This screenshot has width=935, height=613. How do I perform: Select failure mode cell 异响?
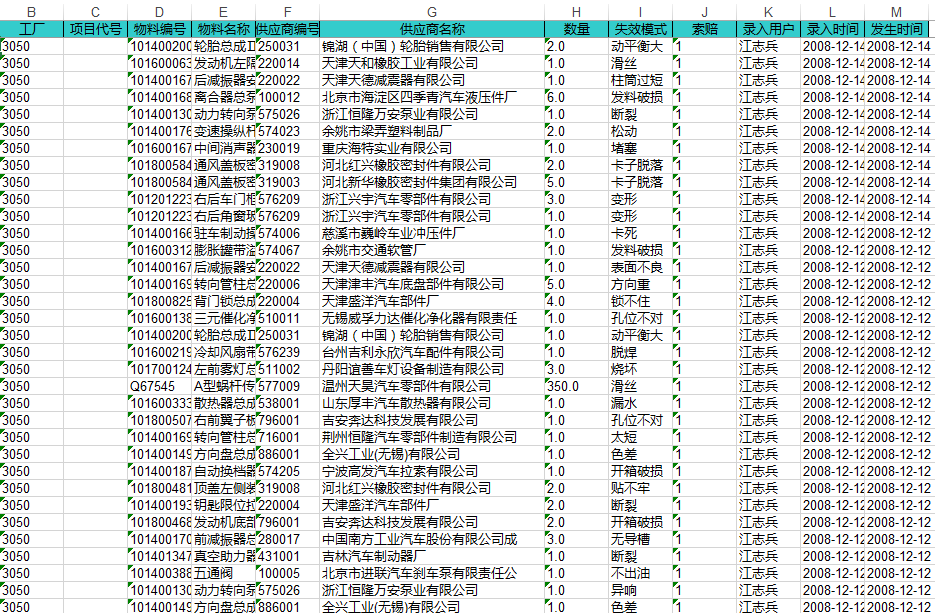tap(640, 590)
